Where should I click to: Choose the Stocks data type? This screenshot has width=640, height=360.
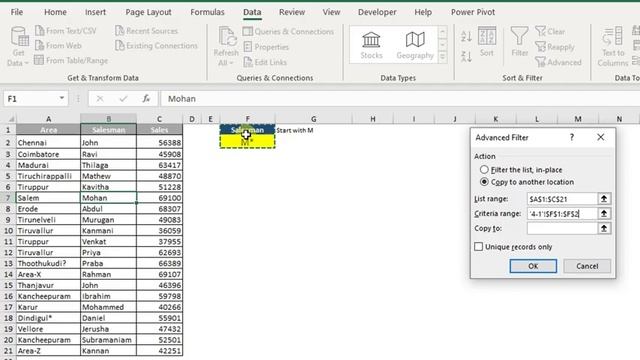pos(371,46)
